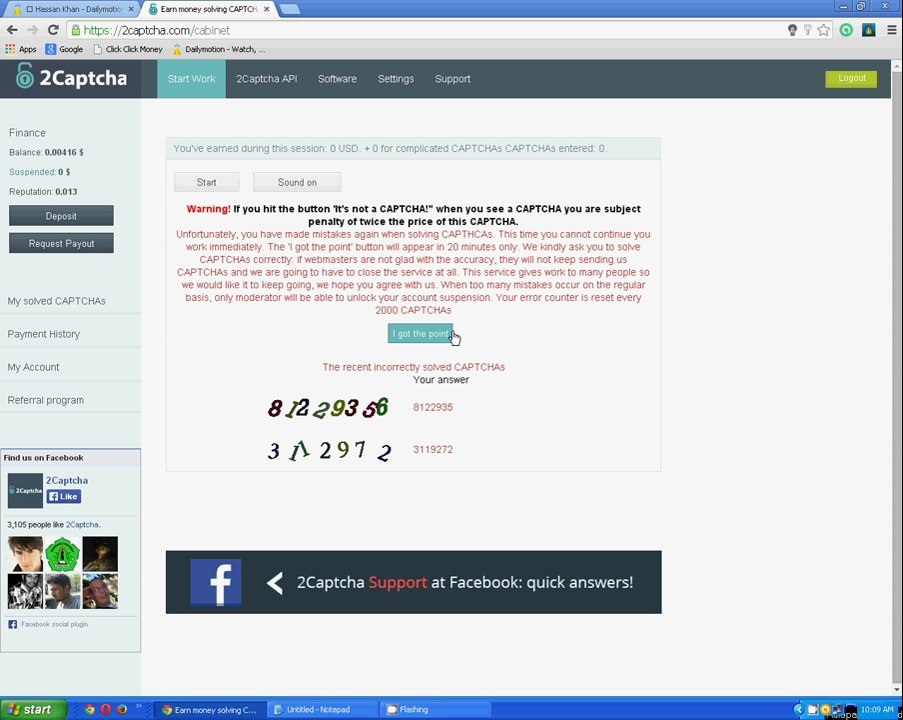
Task: Click the 2Captcha Facebook page link
Action: (x=67, y=480)
